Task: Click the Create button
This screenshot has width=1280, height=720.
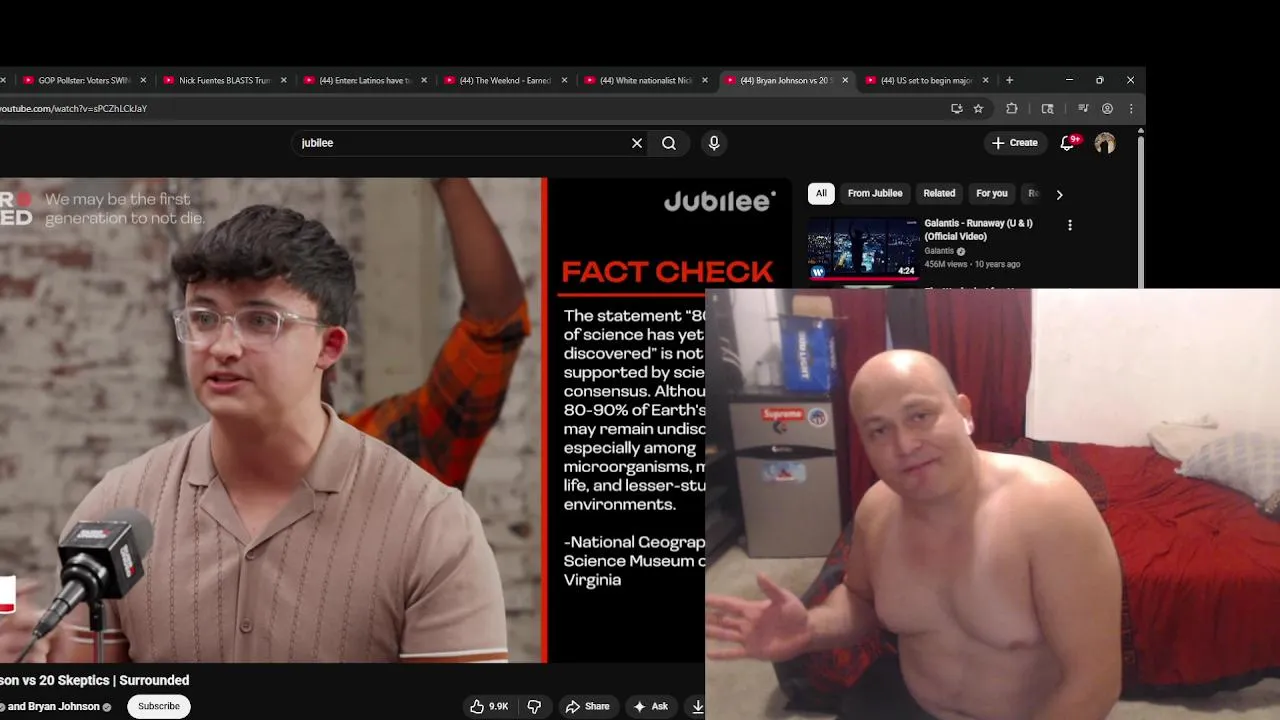Action: pyautogui.click(x=1015, y=143)
